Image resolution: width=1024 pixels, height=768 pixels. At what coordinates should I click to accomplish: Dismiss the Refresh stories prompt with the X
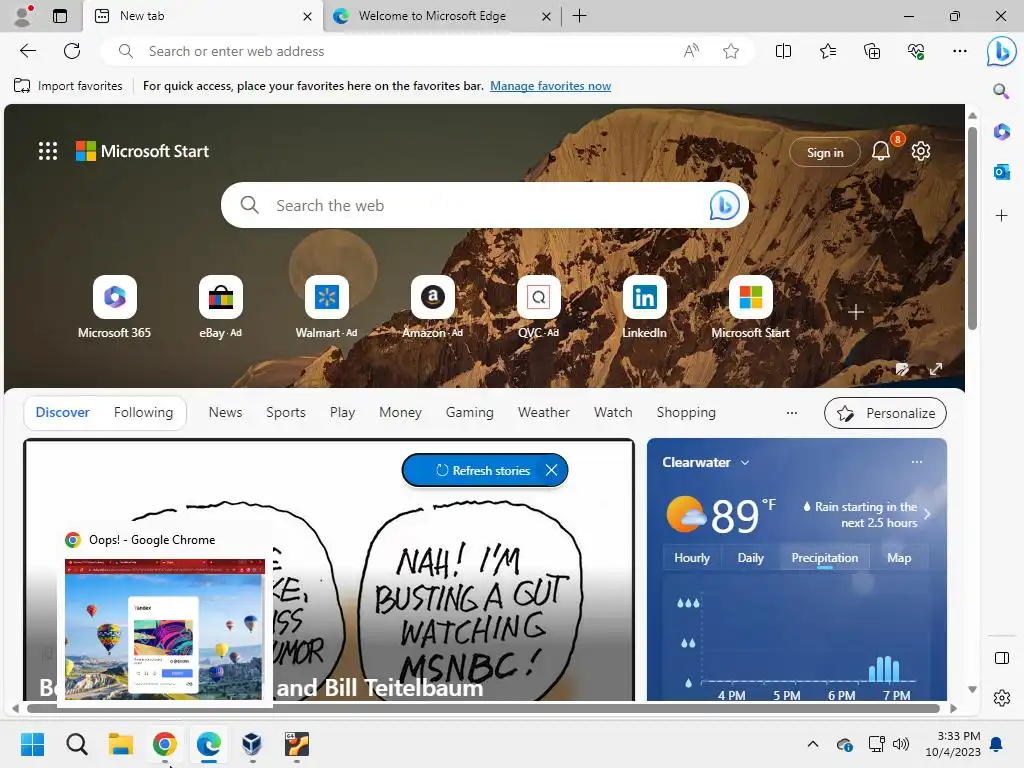point(551,470)
